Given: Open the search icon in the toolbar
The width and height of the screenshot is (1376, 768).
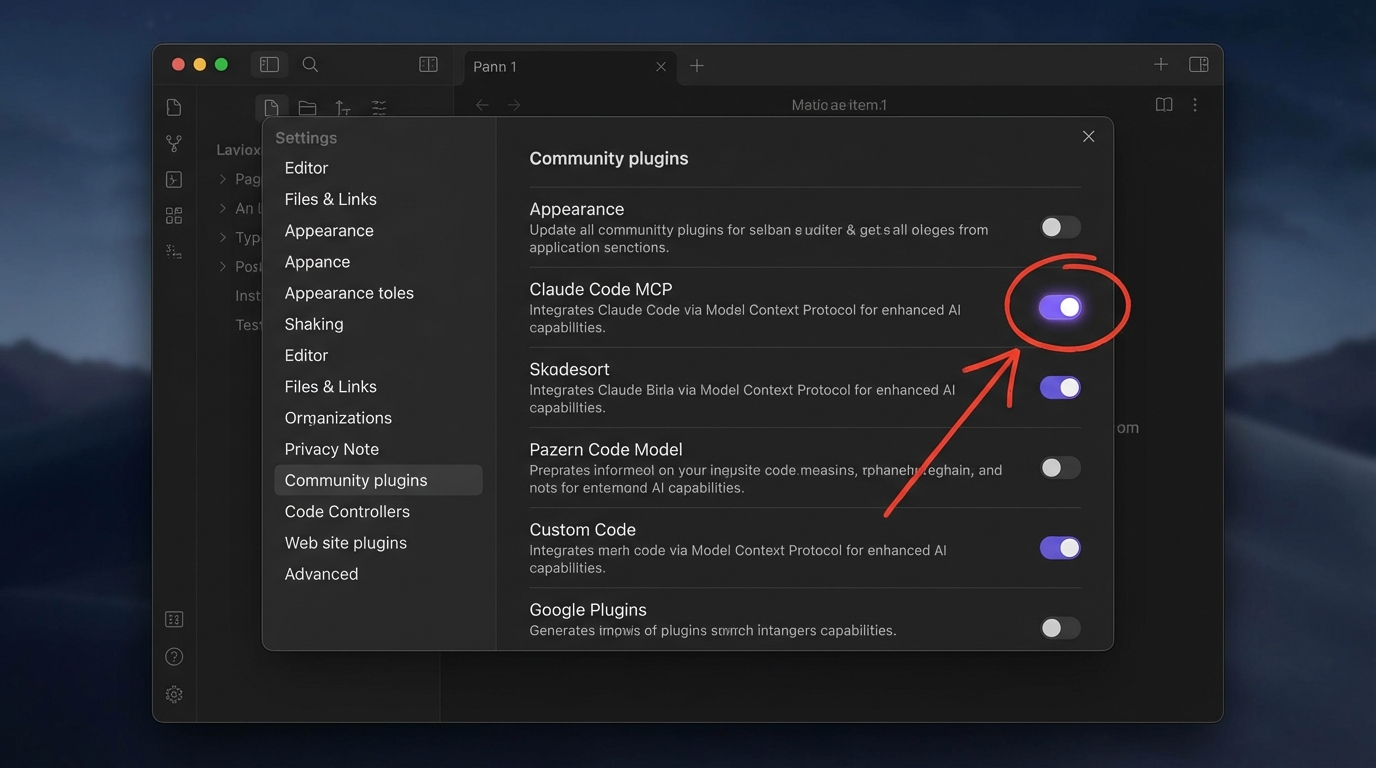Looking at the screenshot, I should coord(310,63).
